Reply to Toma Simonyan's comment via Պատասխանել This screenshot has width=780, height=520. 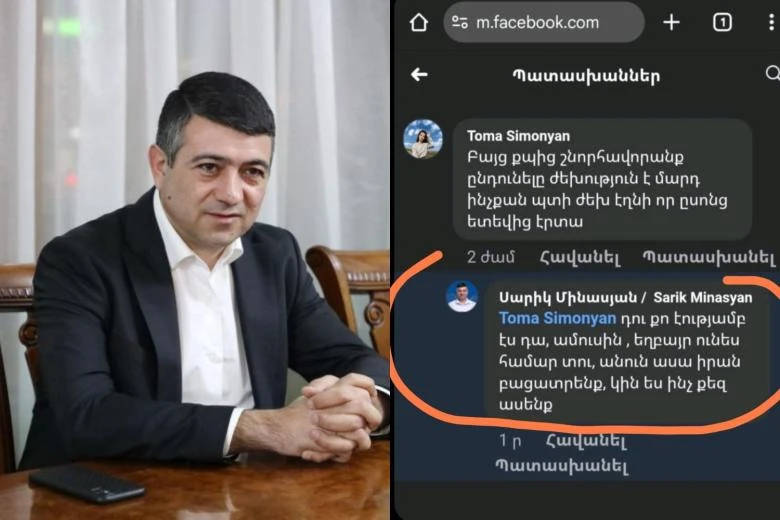coord(708,258)
